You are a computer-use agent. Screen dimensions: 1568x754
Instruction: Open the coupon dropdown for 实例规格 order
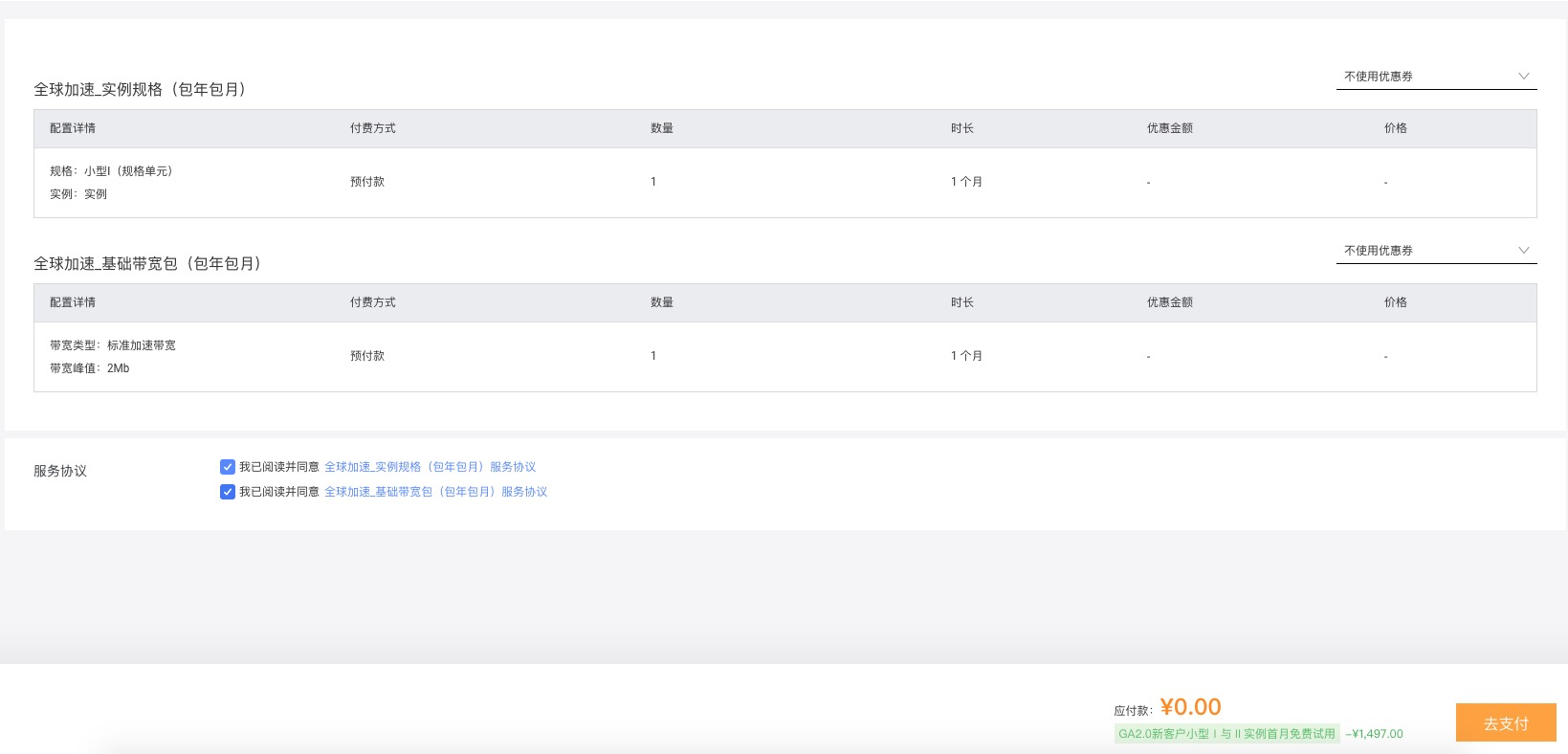point(1425,77)
